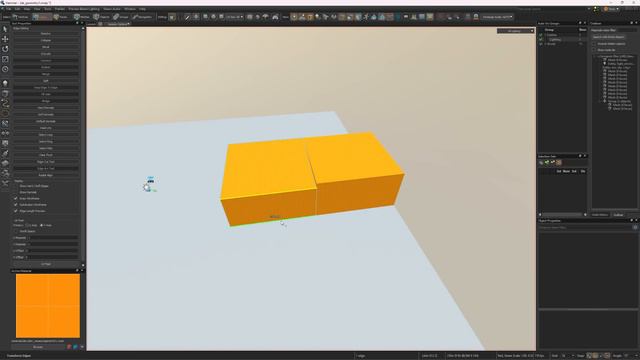The width and height of the screenshot is (640, 360).
Task: Open the viewport lighting mode dropdown
Action: 516,31
